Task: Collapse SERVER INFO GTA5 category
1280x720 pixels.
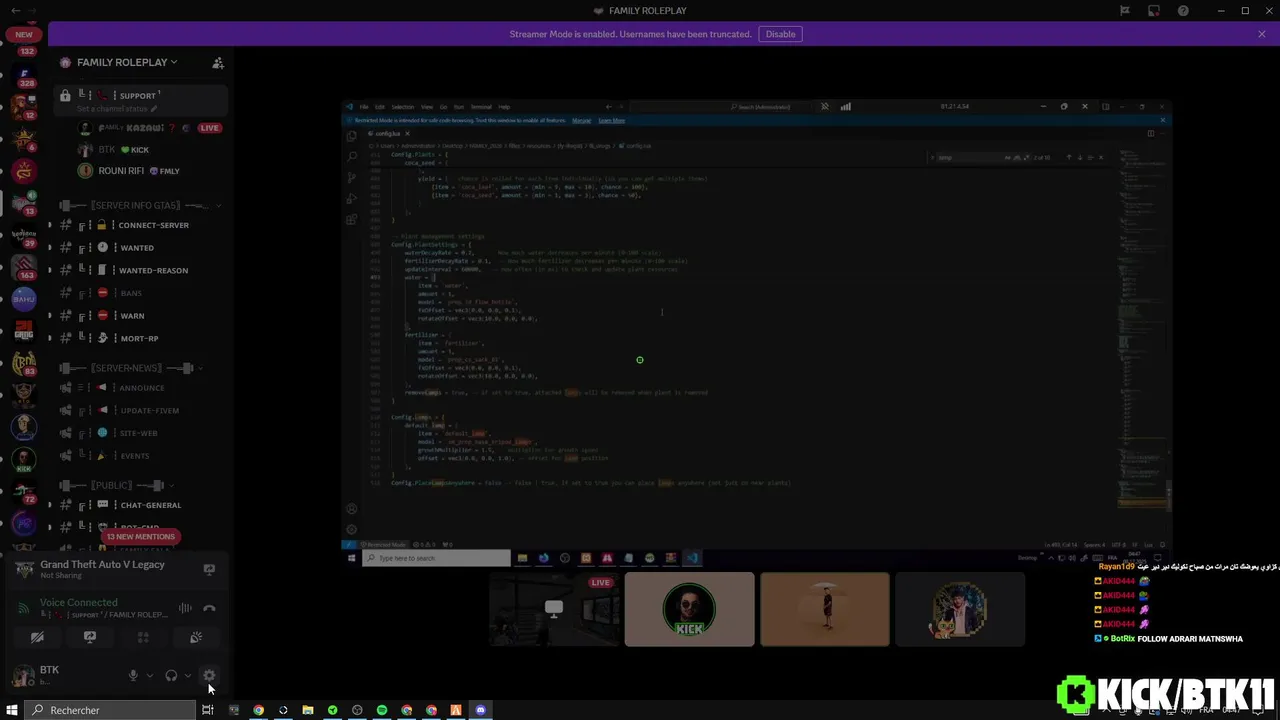Action: point(140,205)
